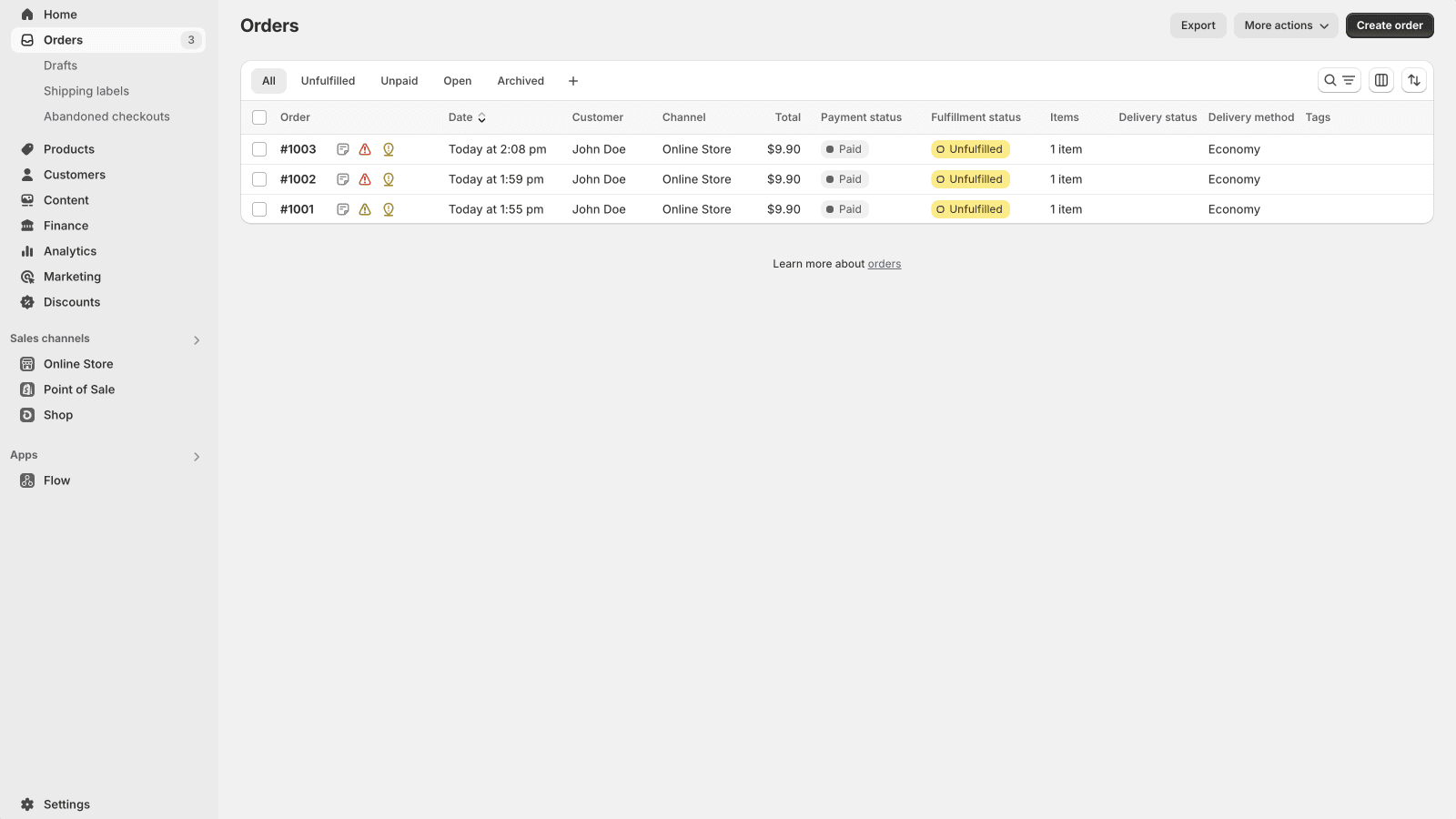This screenshot has width=1456, height=819.
Task: Open the location pin icon on order #1001
Action: pos(389,209)
